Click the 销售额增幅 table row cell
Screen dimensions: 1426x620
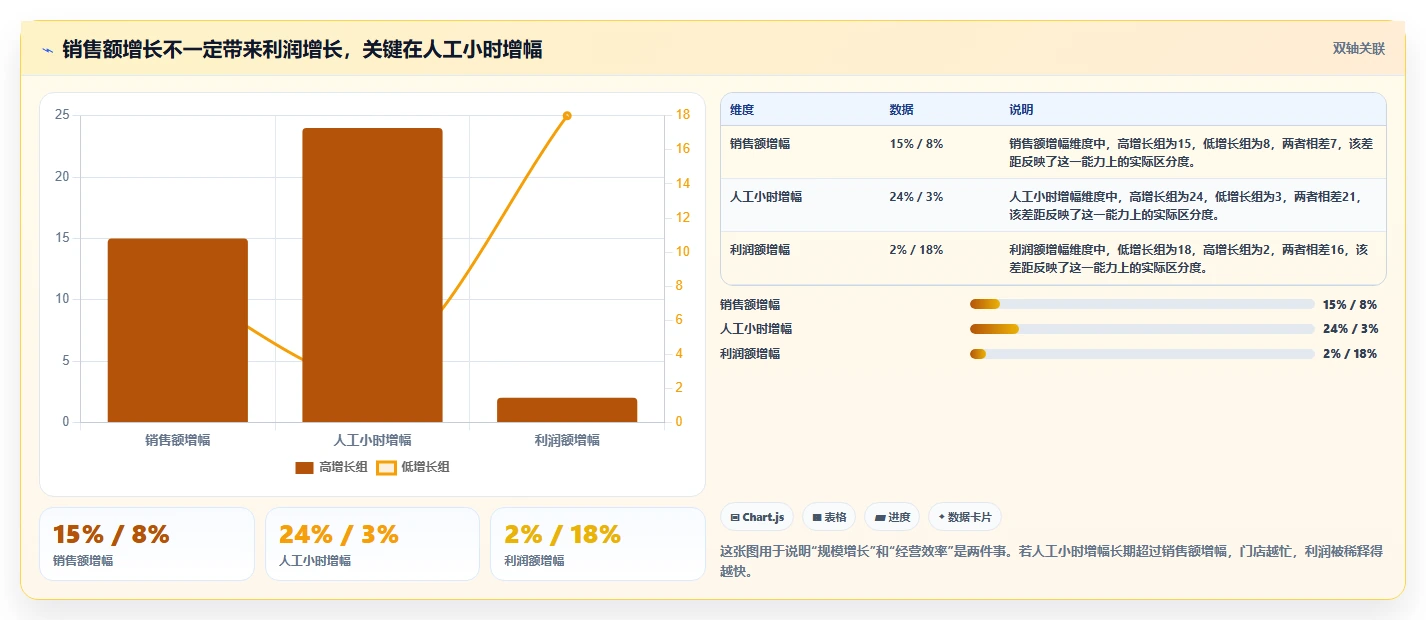[x=760, y=144]
